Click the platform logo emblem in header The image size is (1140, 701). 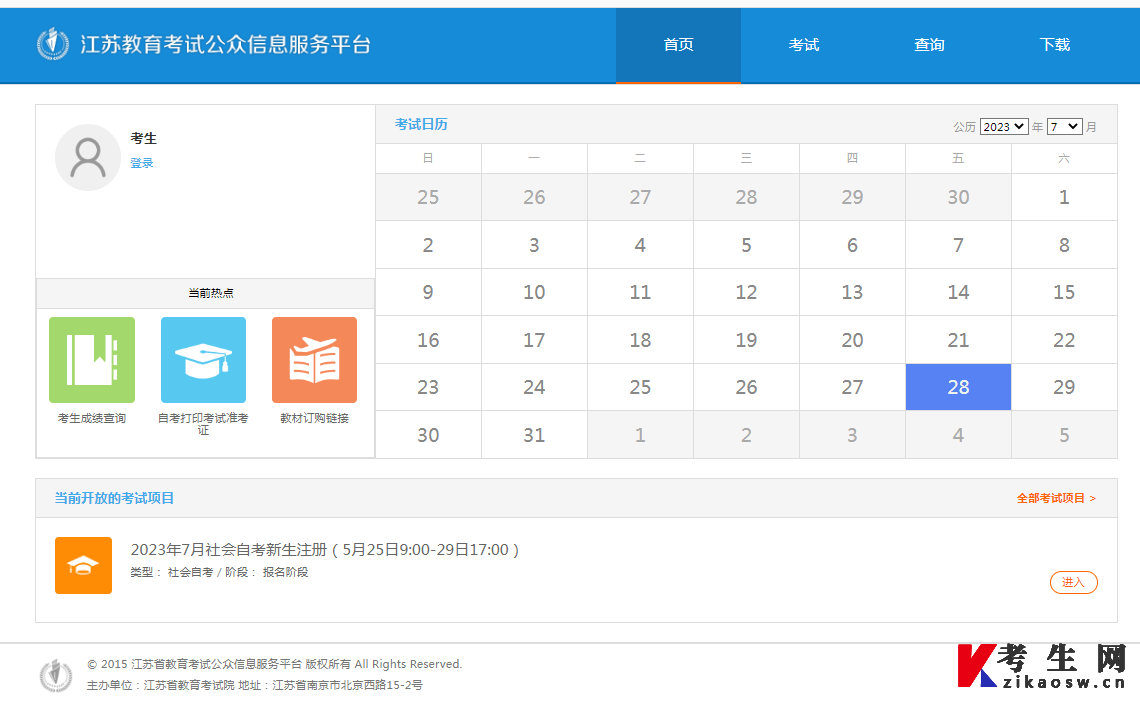53,44
